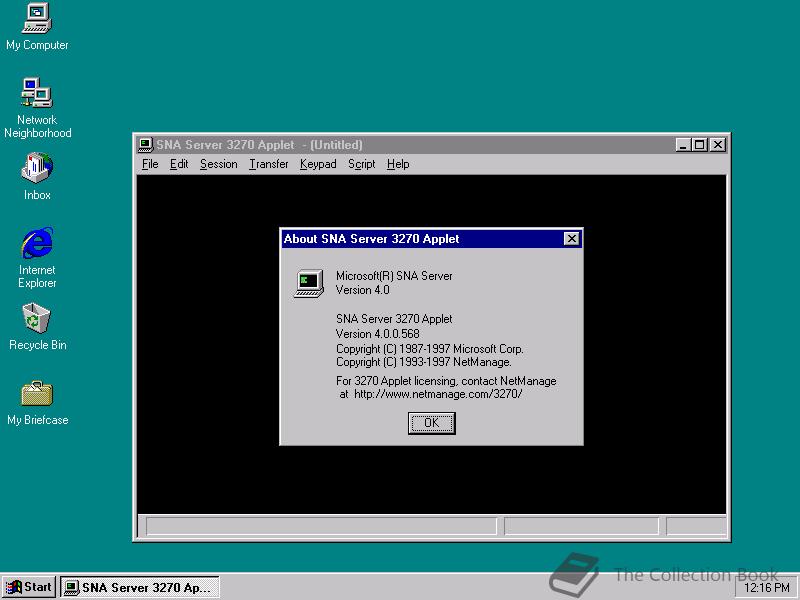The height and width of the screenshot is (600, 800).
Task: Click the terminal icon in About dialog
Action: click(x=309, y=283)
